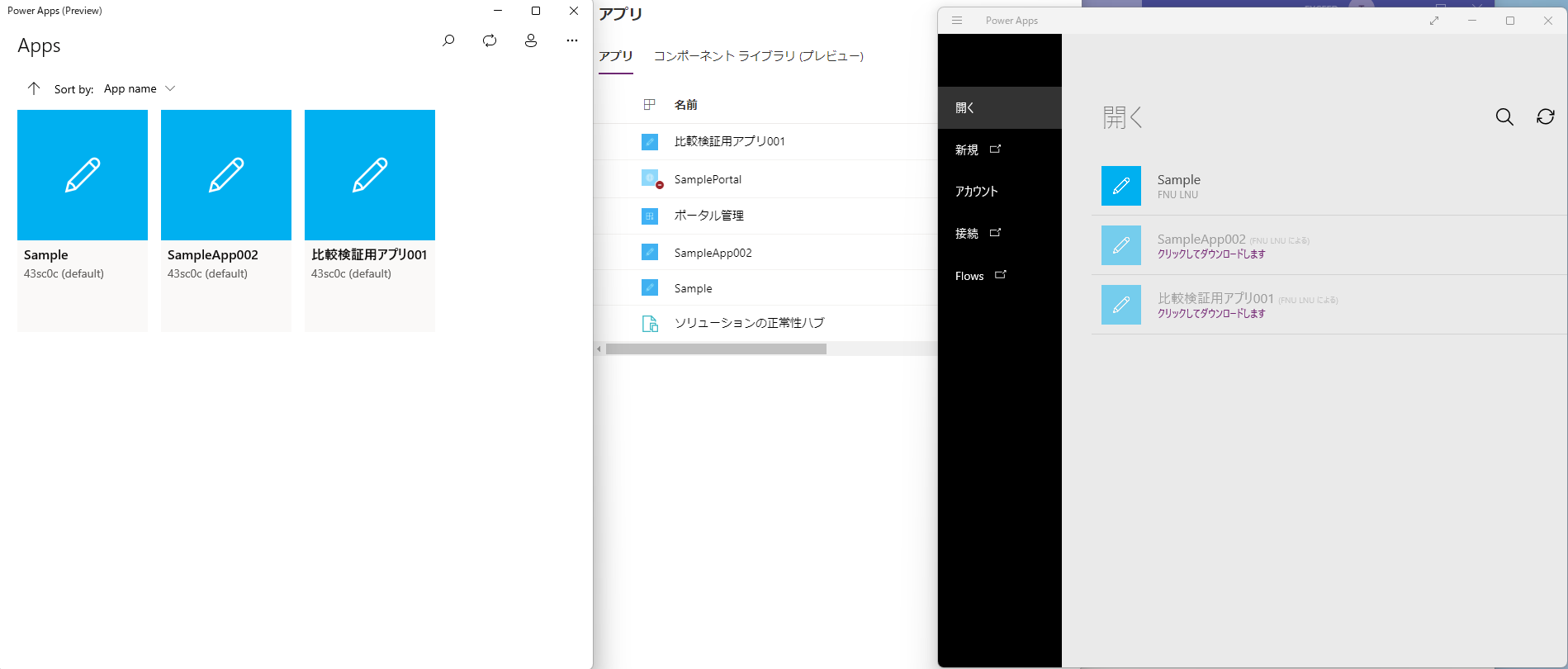Click the search magnifier in the 開く pane
This screenshot has width=1568, height=669.
[1504, 117]
